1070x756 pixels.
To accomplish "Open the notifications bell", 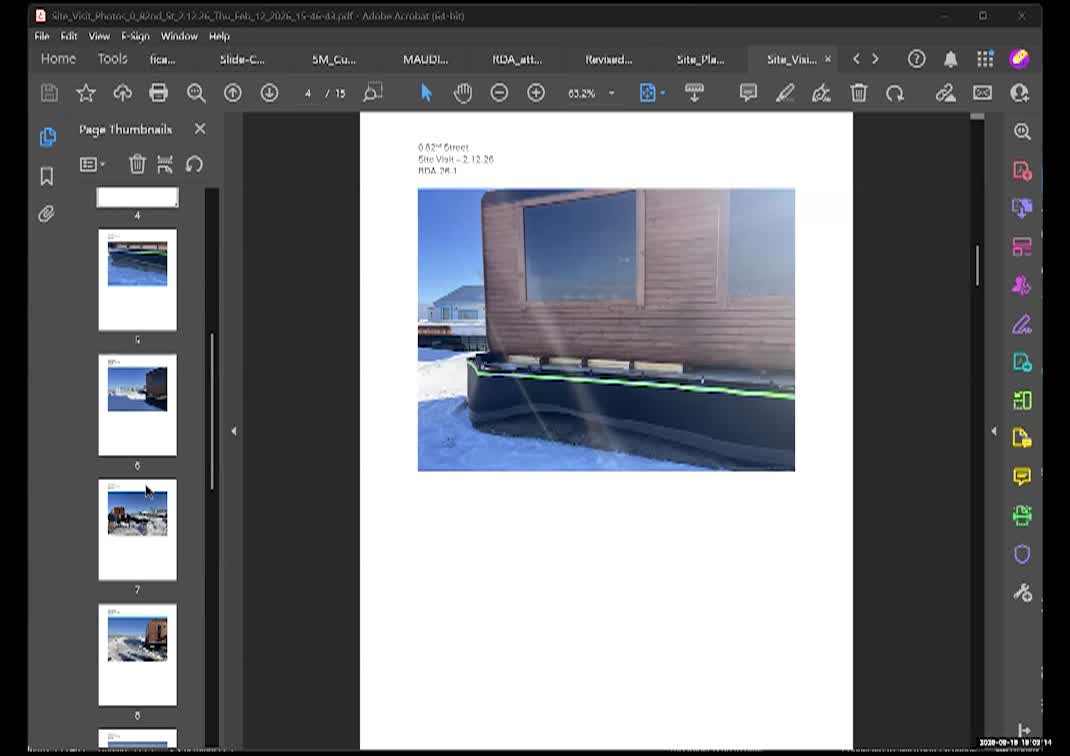I will point(951,59).
